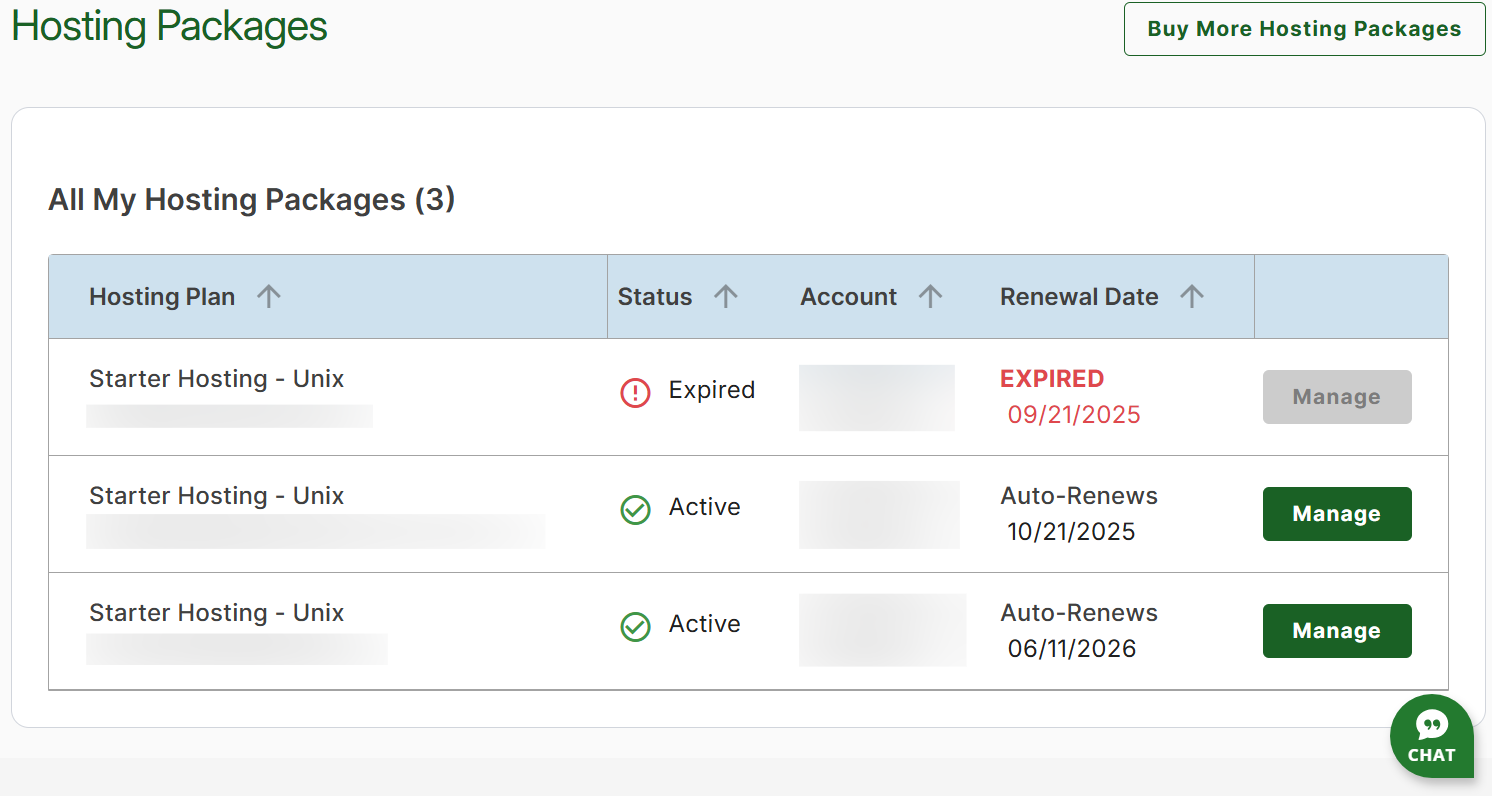Click the Auto-Renews 10/21/2025 date text
Image resolution: width=1492 pixels, height=796 pixels.
pos(1071,532)
